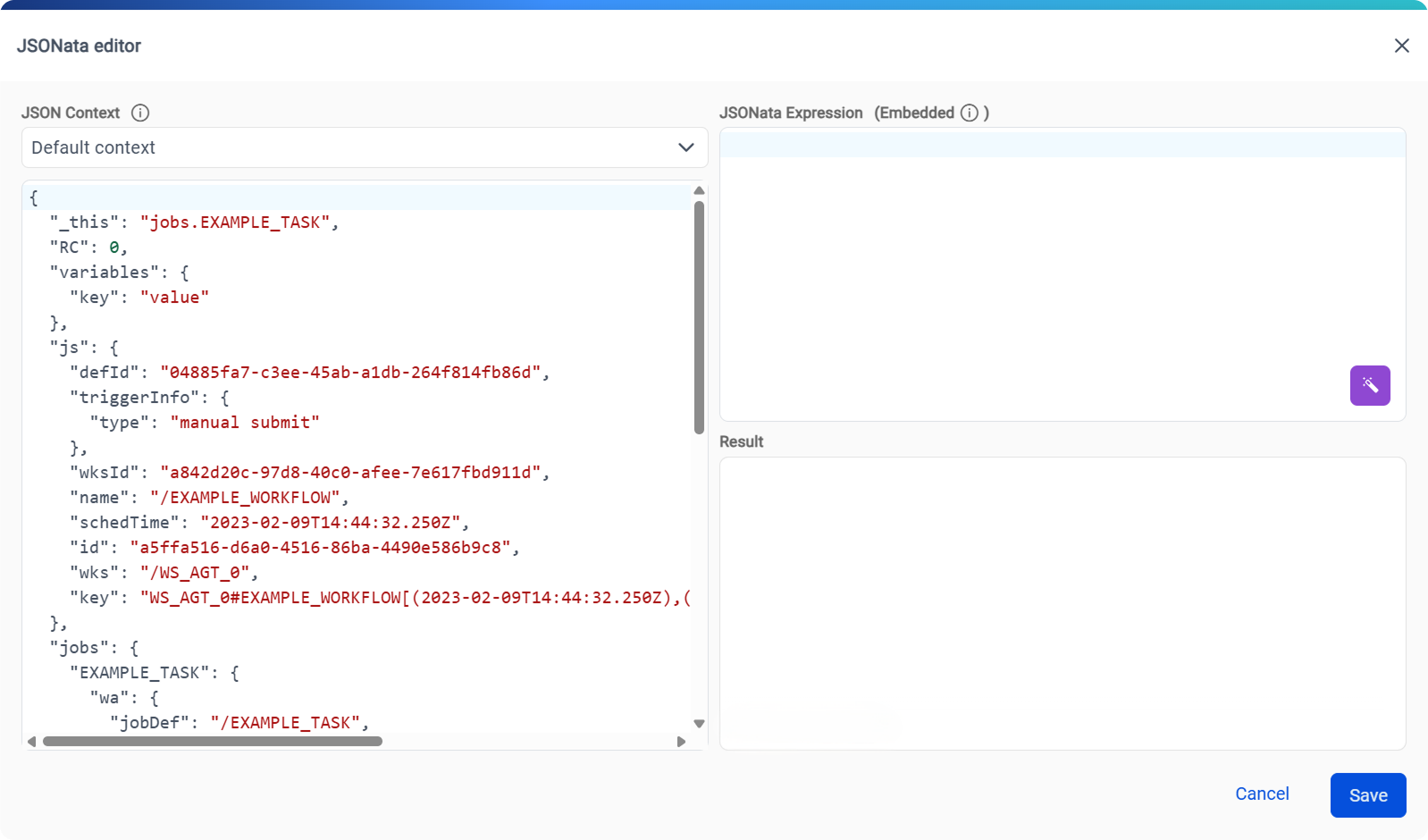The height and width of the screenshot is (840, 1428).
Task: Click the wksId value "a842d20c-97d8…"
Action: pos(351,473)
